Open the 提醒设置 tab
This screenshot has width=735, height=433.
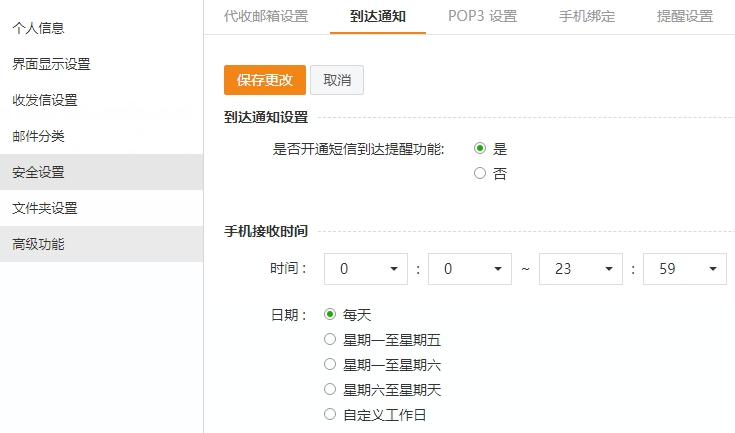tap(685, 16)
